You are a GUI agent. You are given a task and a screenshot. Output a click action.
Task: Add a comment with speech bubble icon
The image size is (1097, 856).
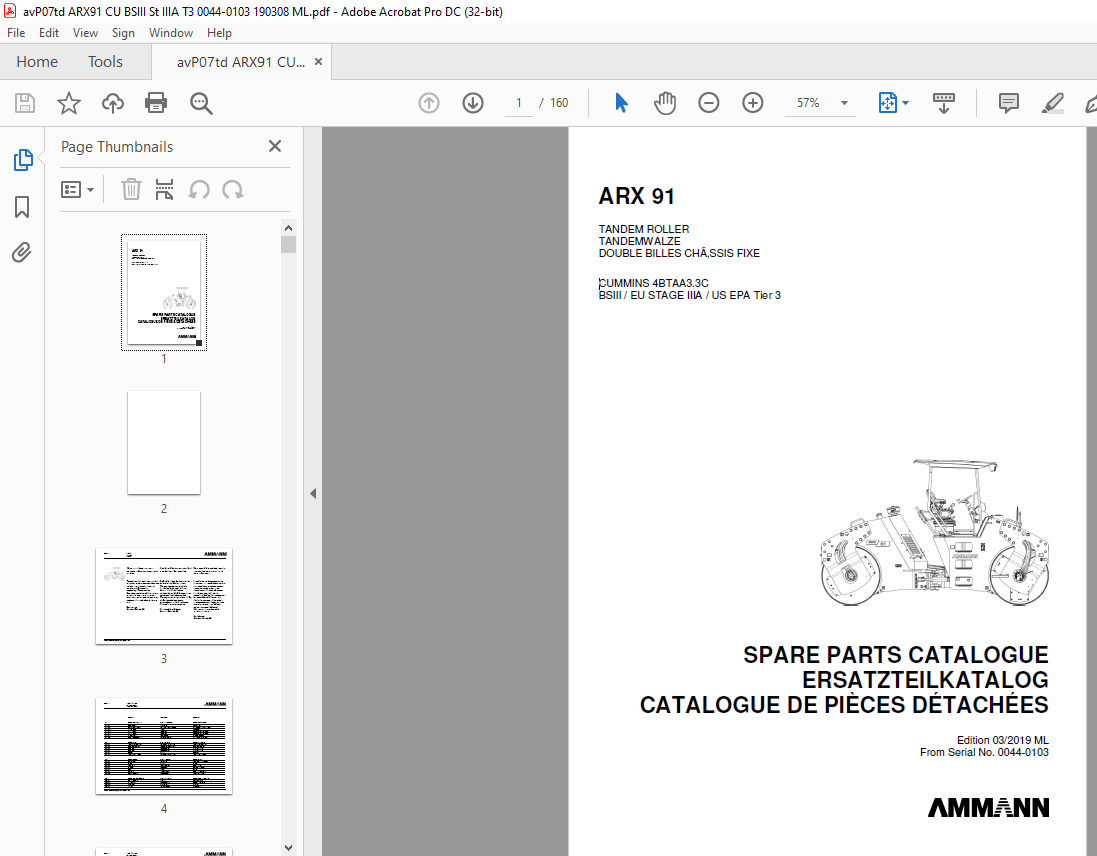[1009, 104]
